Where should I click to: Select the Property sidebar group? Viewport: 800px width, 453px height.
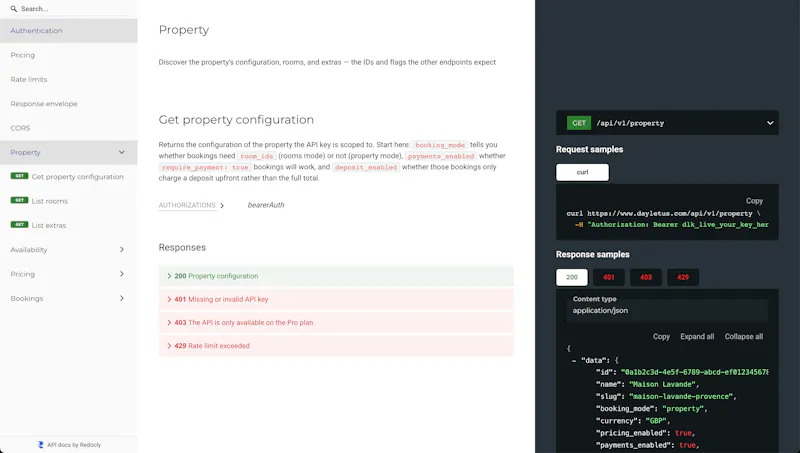point(68,152)
